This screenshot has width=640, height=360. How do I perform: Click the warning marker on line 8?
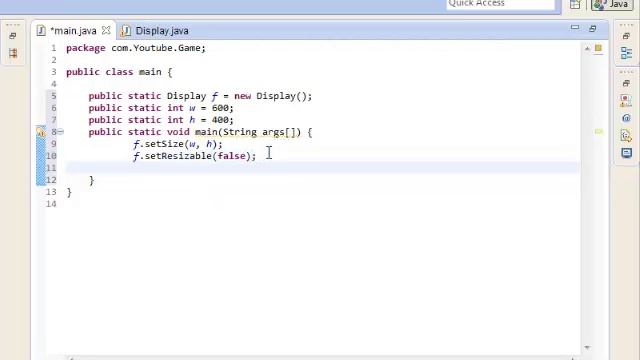tap(40, 132)
